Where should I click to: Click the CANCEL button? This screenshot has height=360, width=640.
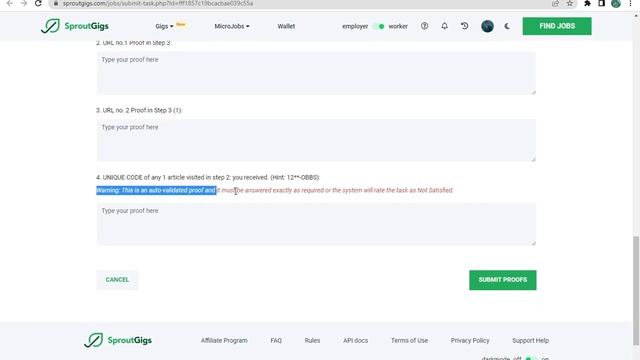point(117,280)
